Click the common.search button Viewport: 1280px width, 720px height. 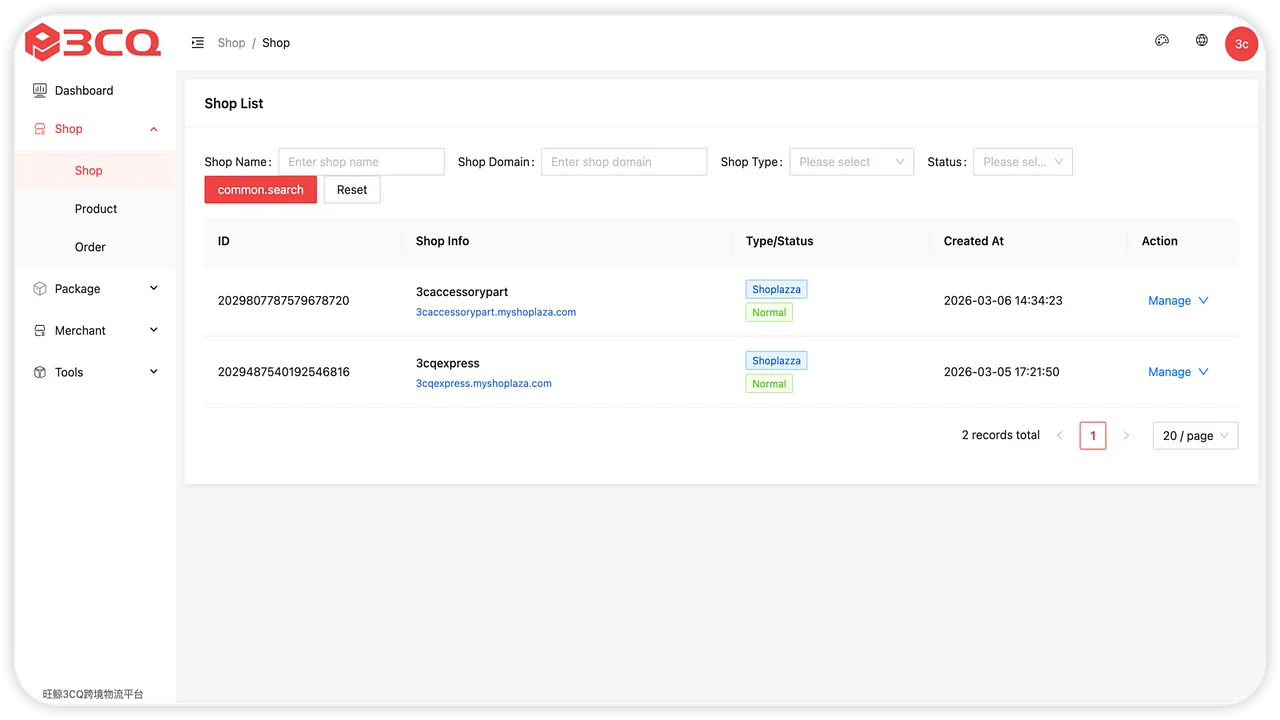(260, 189)
